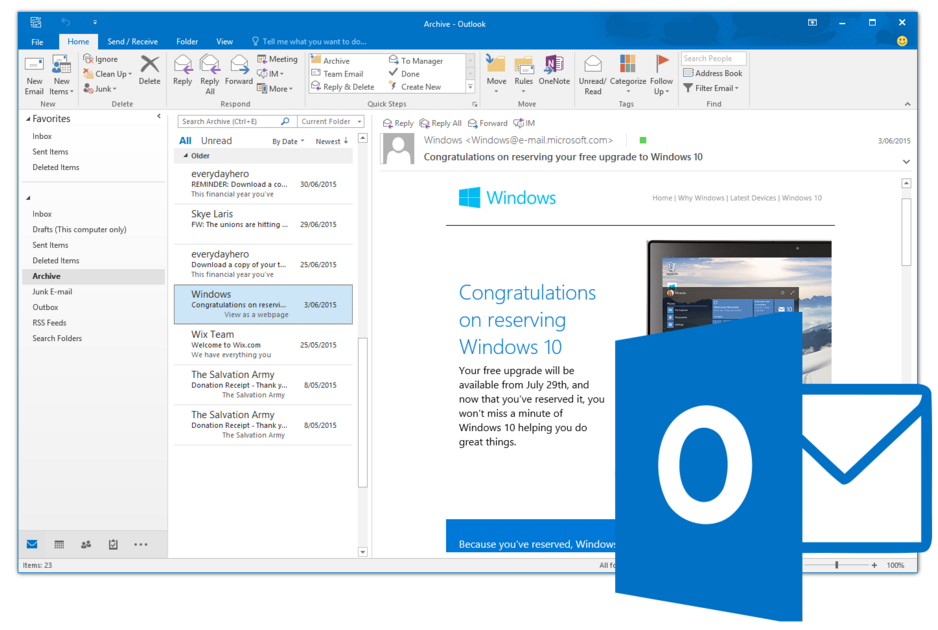Switch to the Send / Receive tab
The width and height of the screenshot is (938, 630).
click(132, 41)
